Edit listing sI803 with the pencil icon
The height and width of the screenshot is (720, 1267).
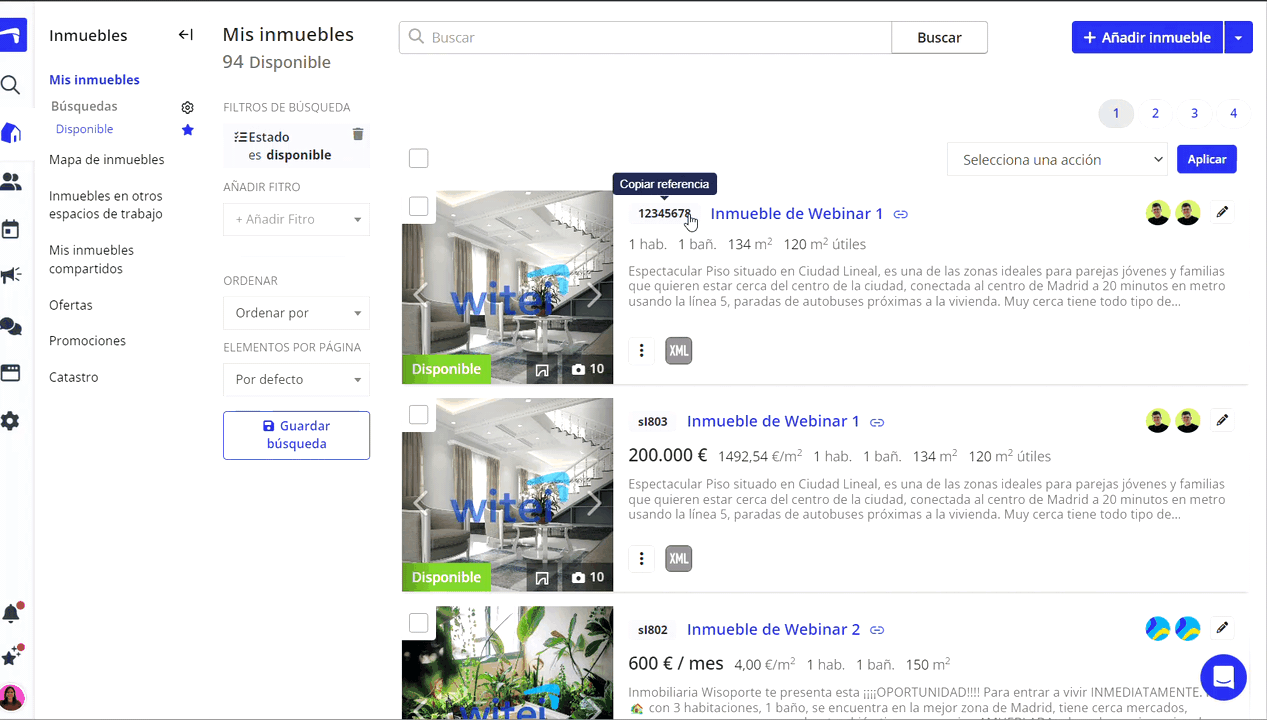(x=1222, y=420)
